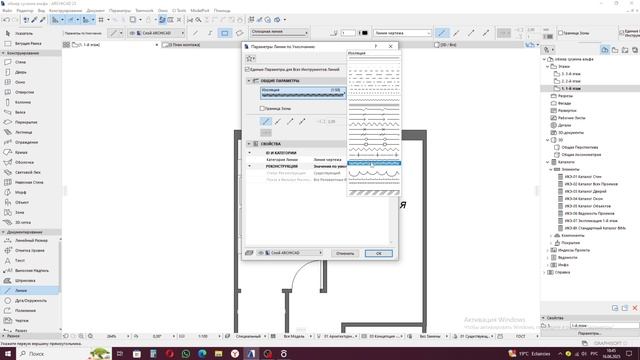The image size is (640, 360).
Task: Open Facades (Фасады) in navigator
Action: point(564,103)
